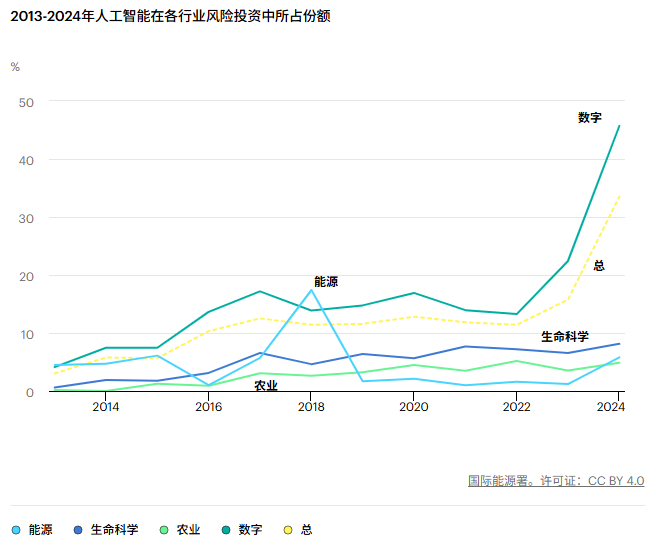Select the 2018 x-axis tick label
This screenshot has width=656, height=547.
[311, 407]
